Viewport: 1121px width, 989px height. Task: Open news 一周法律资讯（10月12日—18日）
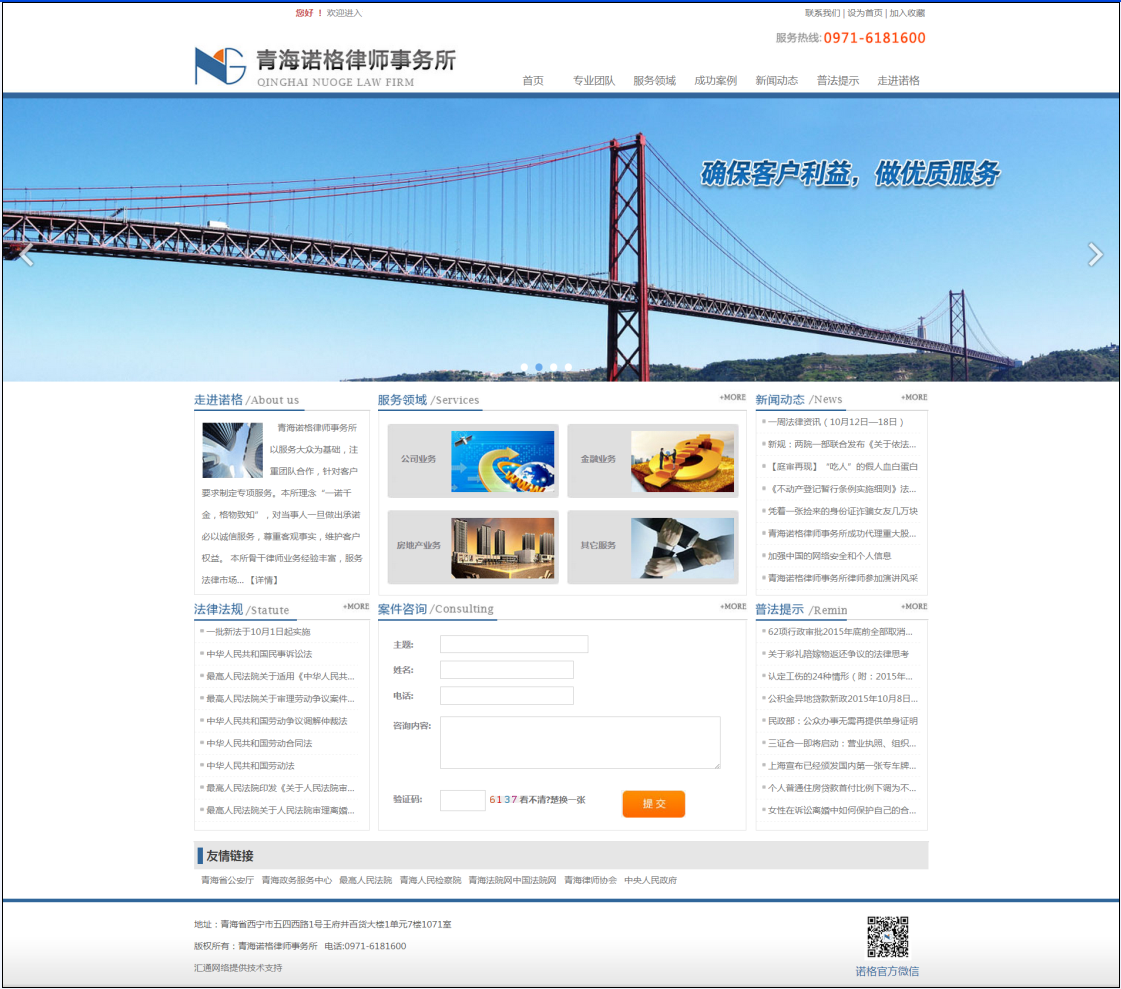(836, 422)
